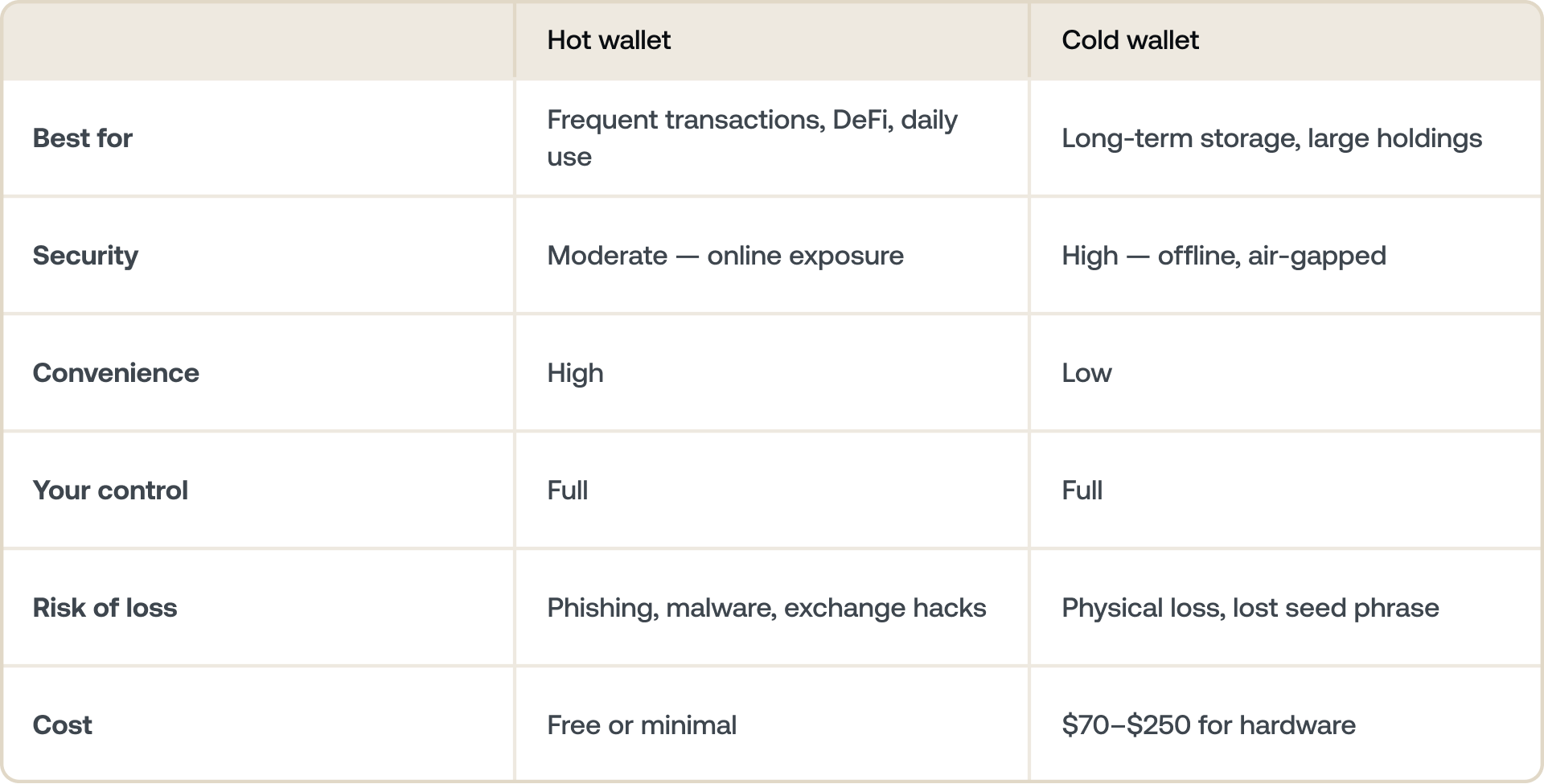The width and height of the screenshot is (1544, 784).
Task: Click the Frequent transactions, DeFi cell
Action: pos(752,138)
